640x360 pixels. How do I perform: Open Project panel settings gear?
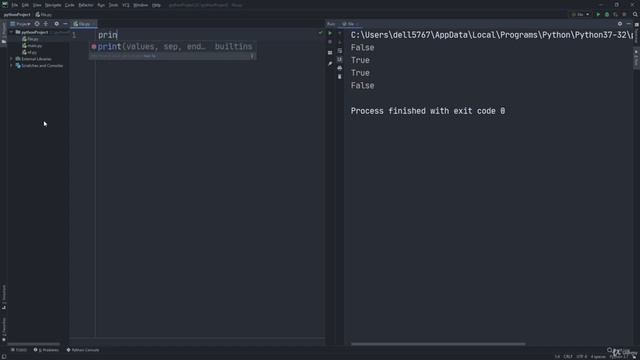[x=57, y=24]
